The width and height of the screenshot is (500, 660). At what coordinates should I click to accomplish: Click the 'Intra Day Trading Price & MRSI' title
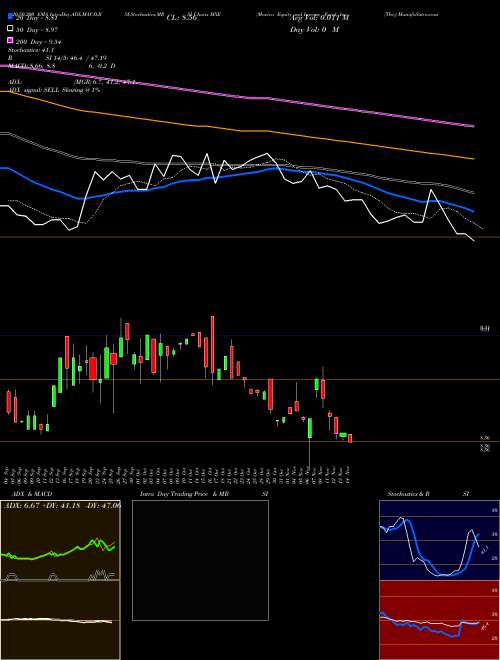(204, 494)
